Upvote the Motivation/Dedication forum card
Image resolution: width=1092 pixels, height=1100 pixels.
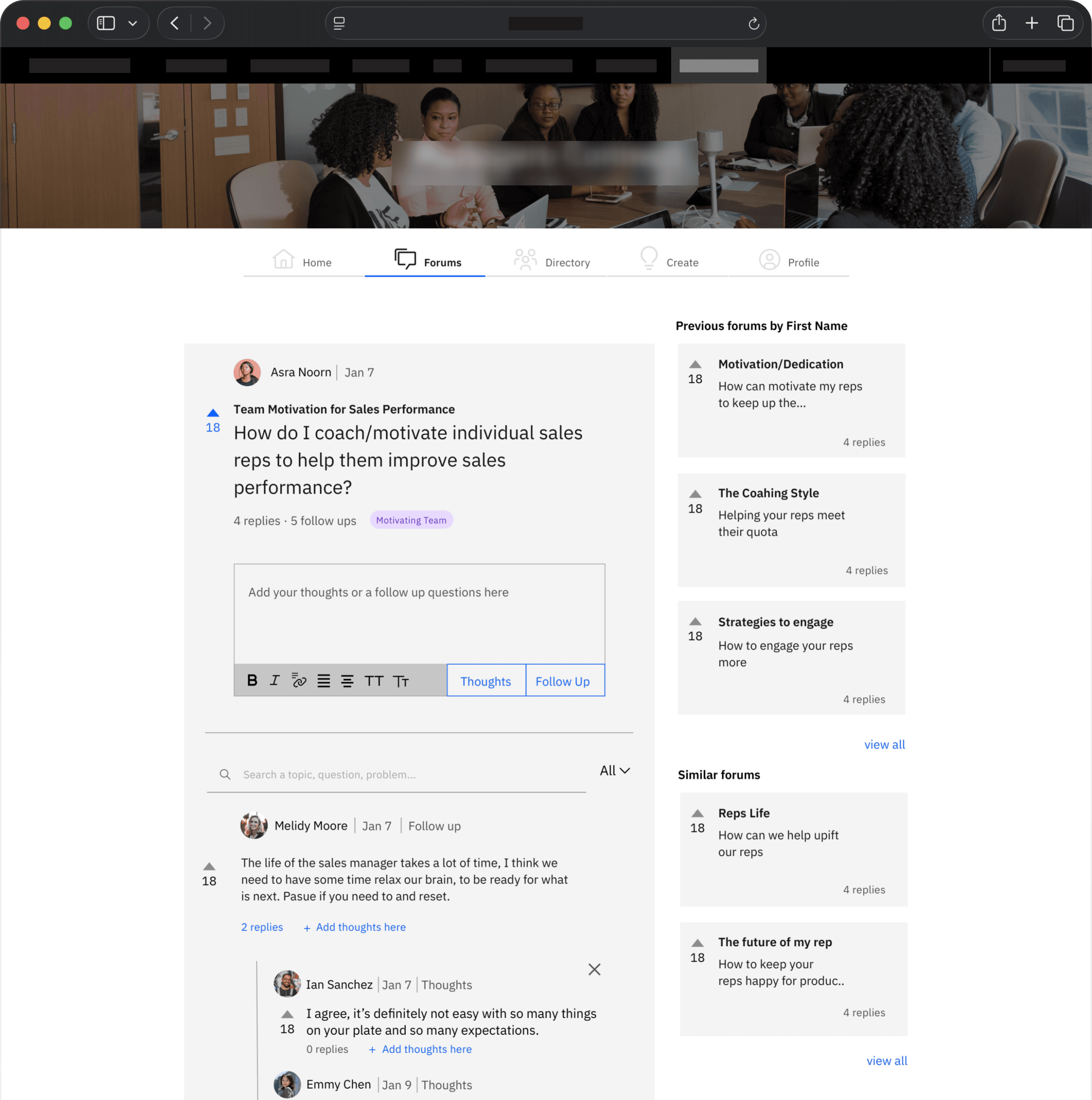(695, 365)
